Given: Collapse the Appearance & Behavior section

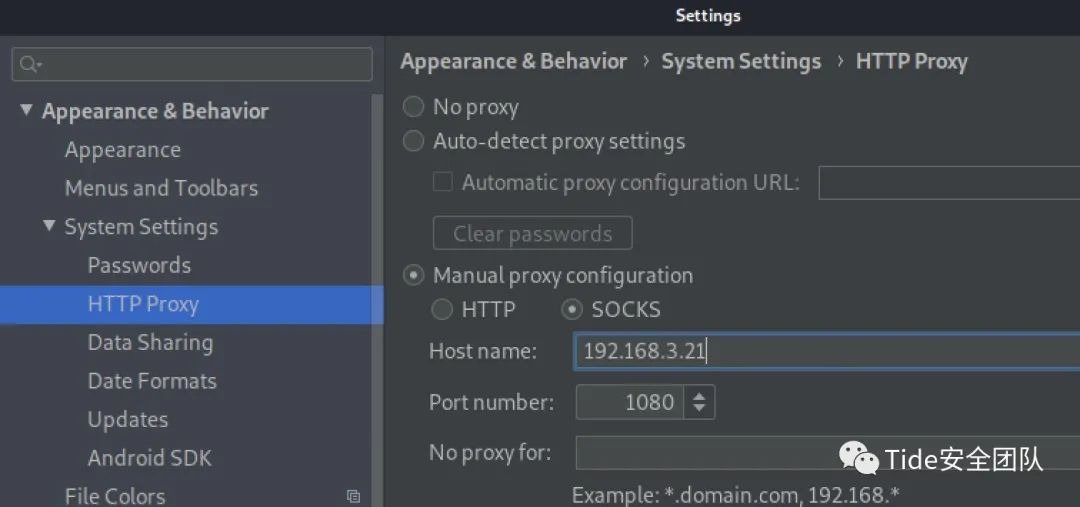Looking at the screenshot, I should (26, 111).
